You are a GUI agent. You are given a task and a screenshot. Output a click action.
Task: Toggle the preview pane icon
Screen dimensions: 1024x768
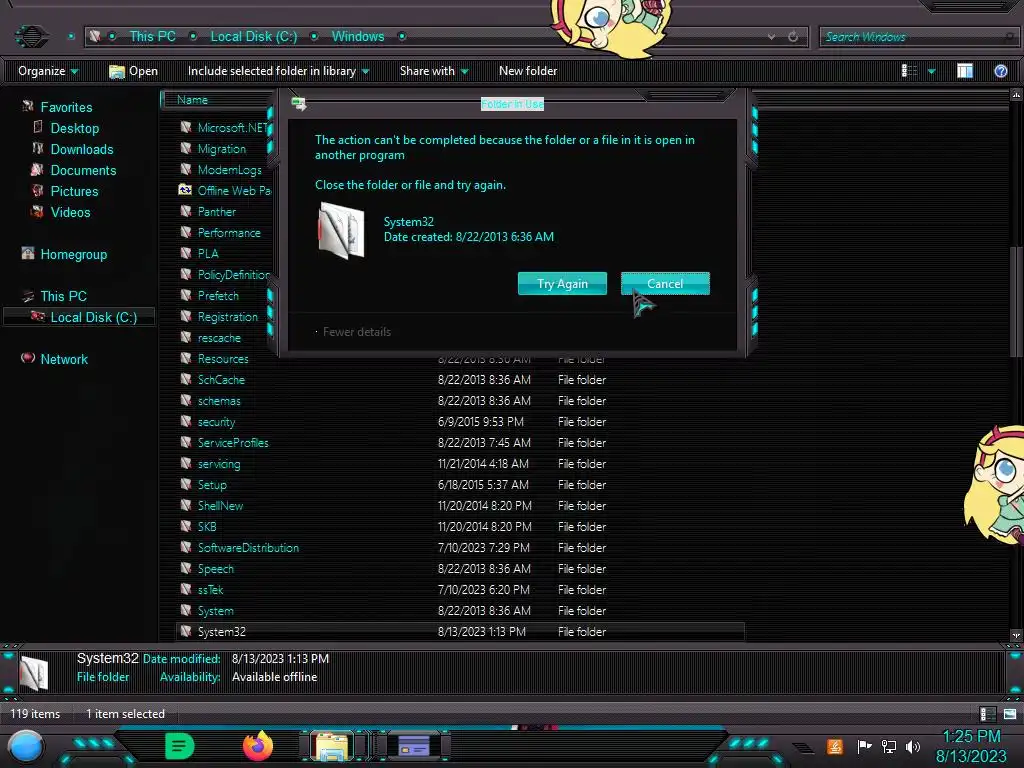[x=965, y=71]
